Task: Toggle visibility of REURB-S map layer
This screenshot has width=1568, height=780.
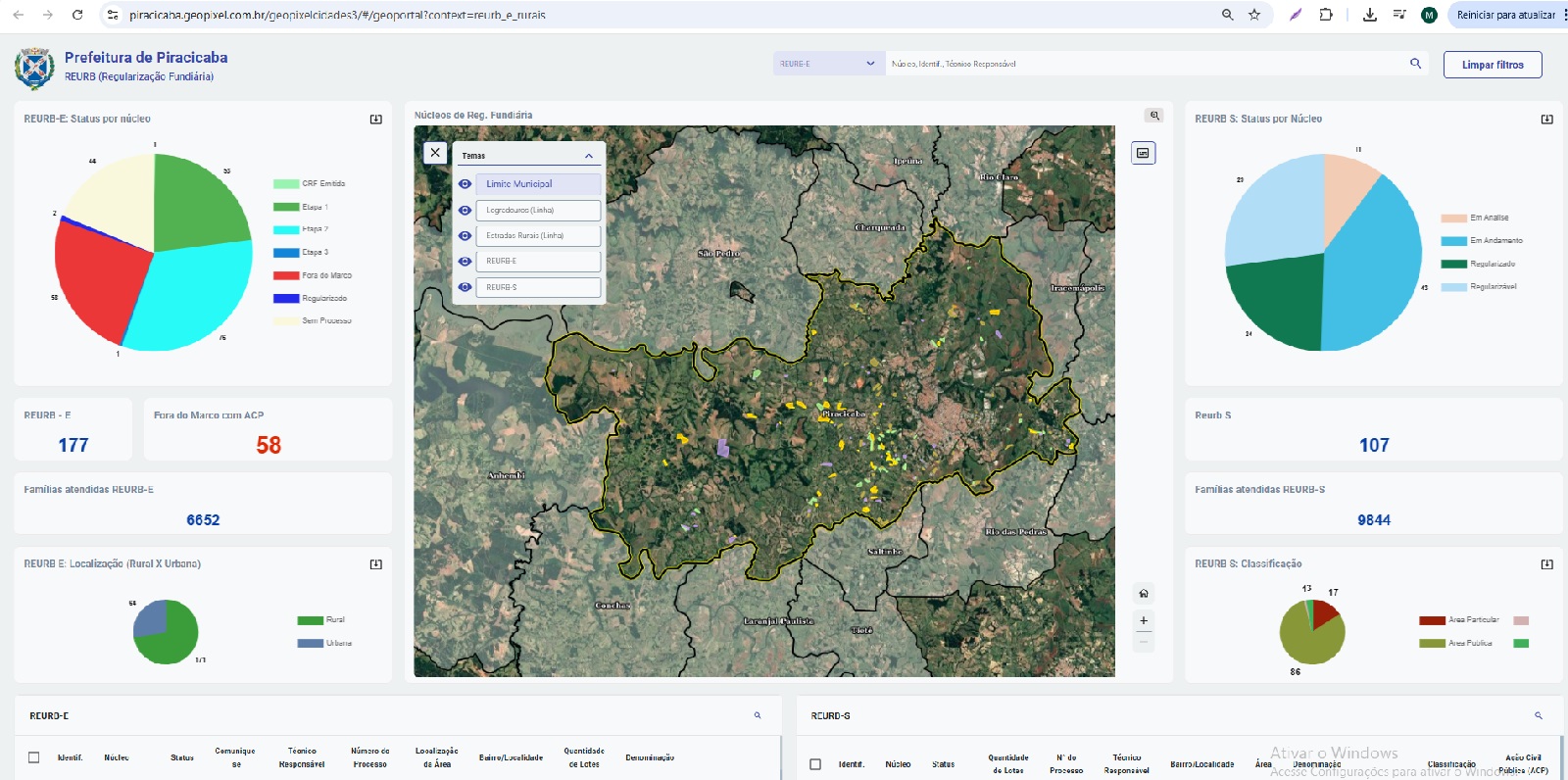Action: tap(465, 287)
